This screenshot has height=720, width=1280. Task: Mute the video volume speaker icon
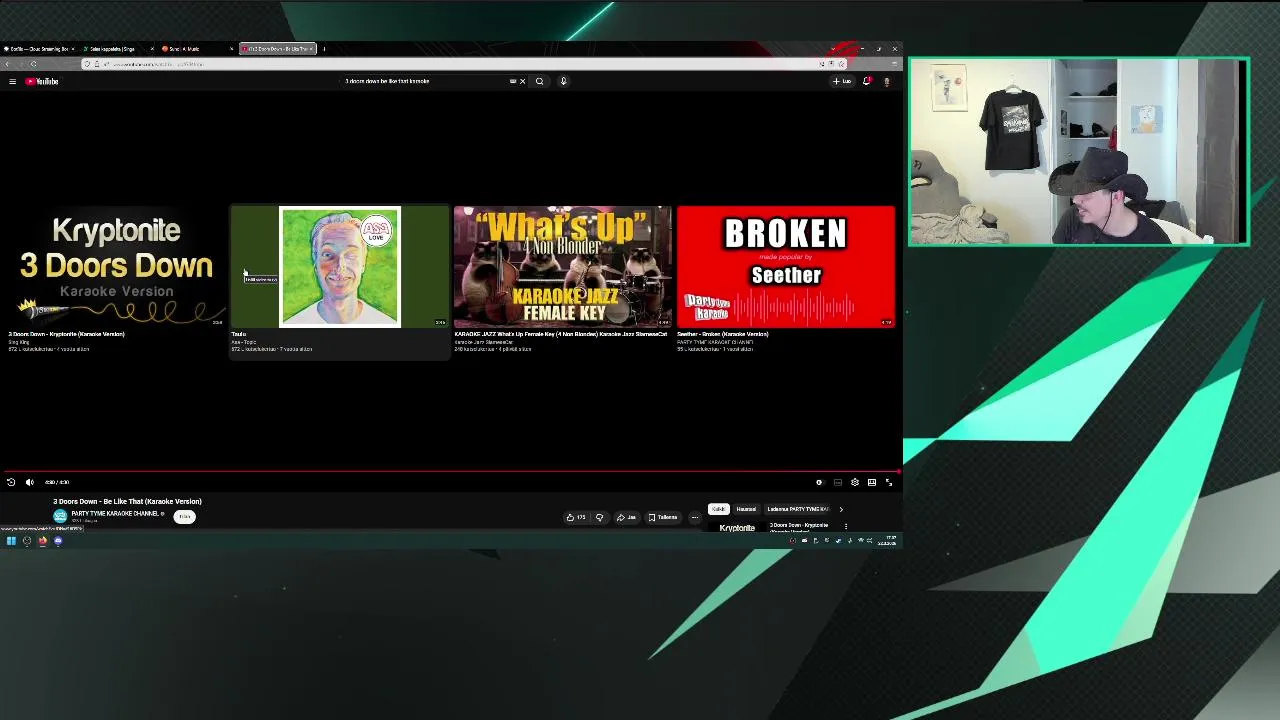29,482
